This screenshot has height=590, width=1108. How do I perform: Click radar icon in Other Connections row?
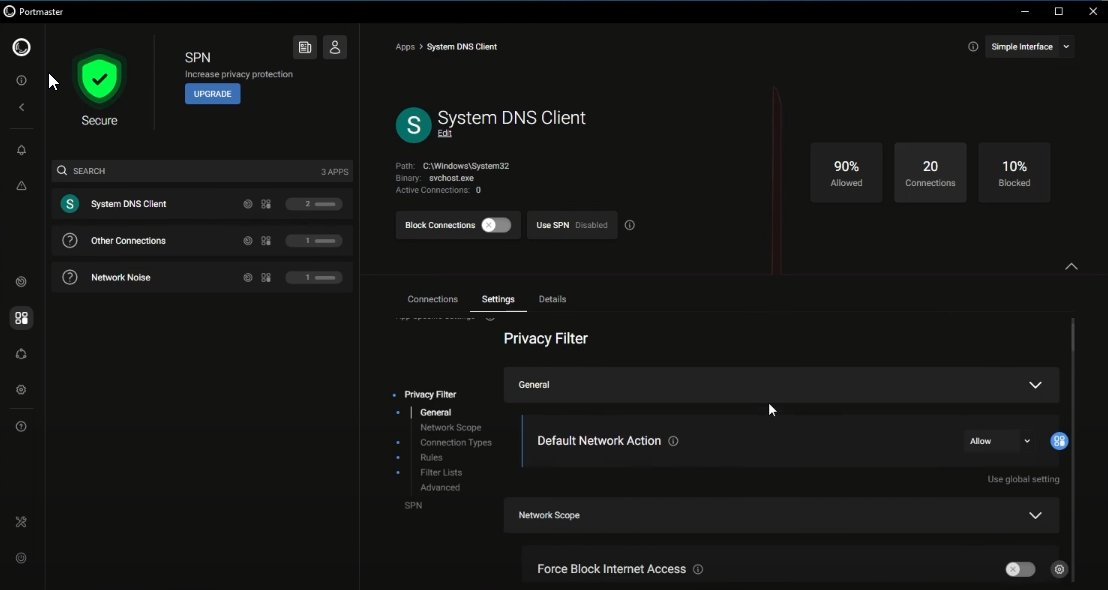[247, 241]
